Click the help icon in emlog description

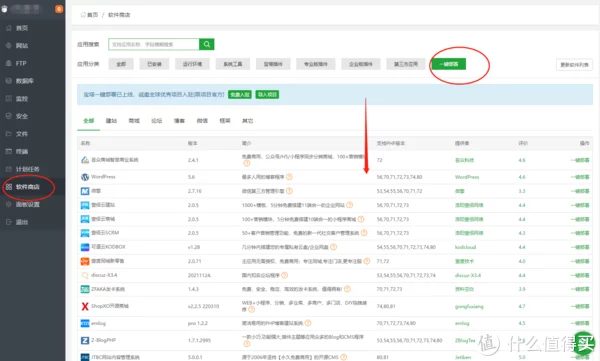pos(308,323)
